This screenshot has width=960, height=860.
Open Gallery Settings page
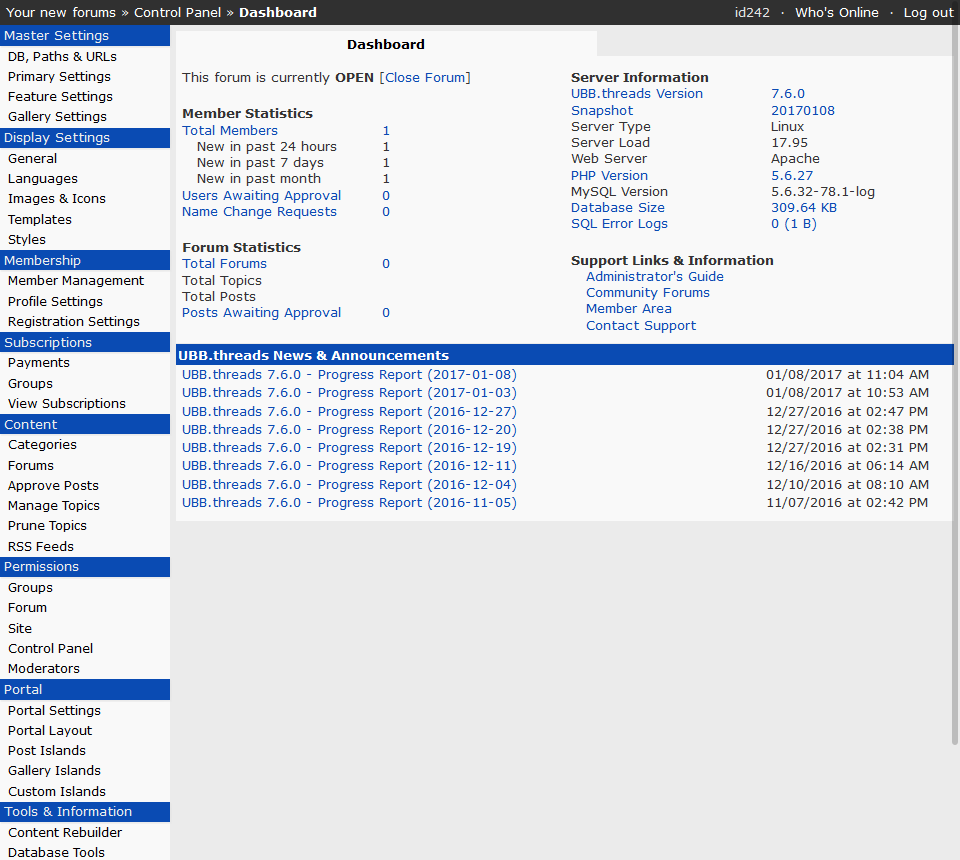(x=57, y=116)
